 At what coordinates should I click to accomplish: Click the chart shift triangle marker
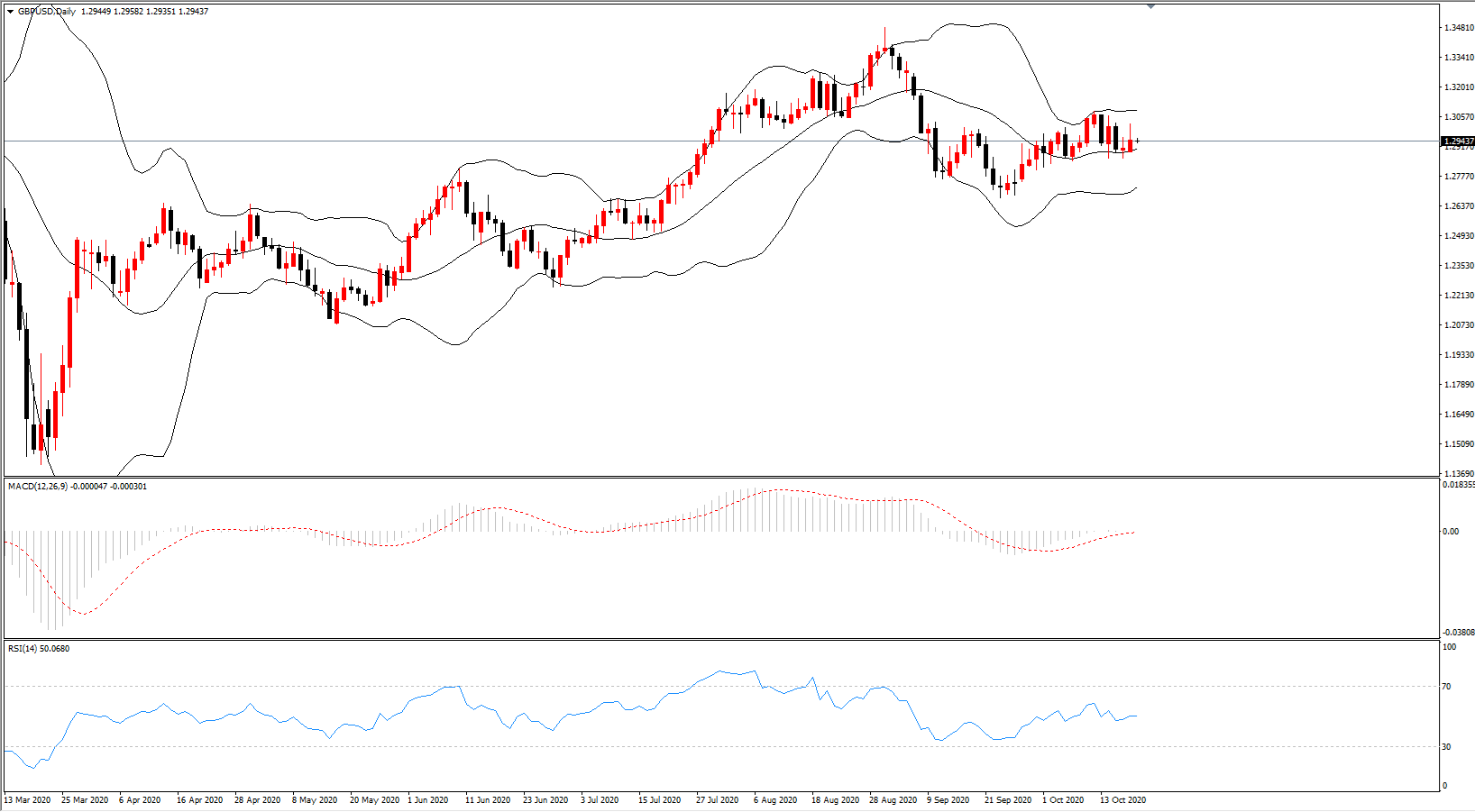(1151, 6)
